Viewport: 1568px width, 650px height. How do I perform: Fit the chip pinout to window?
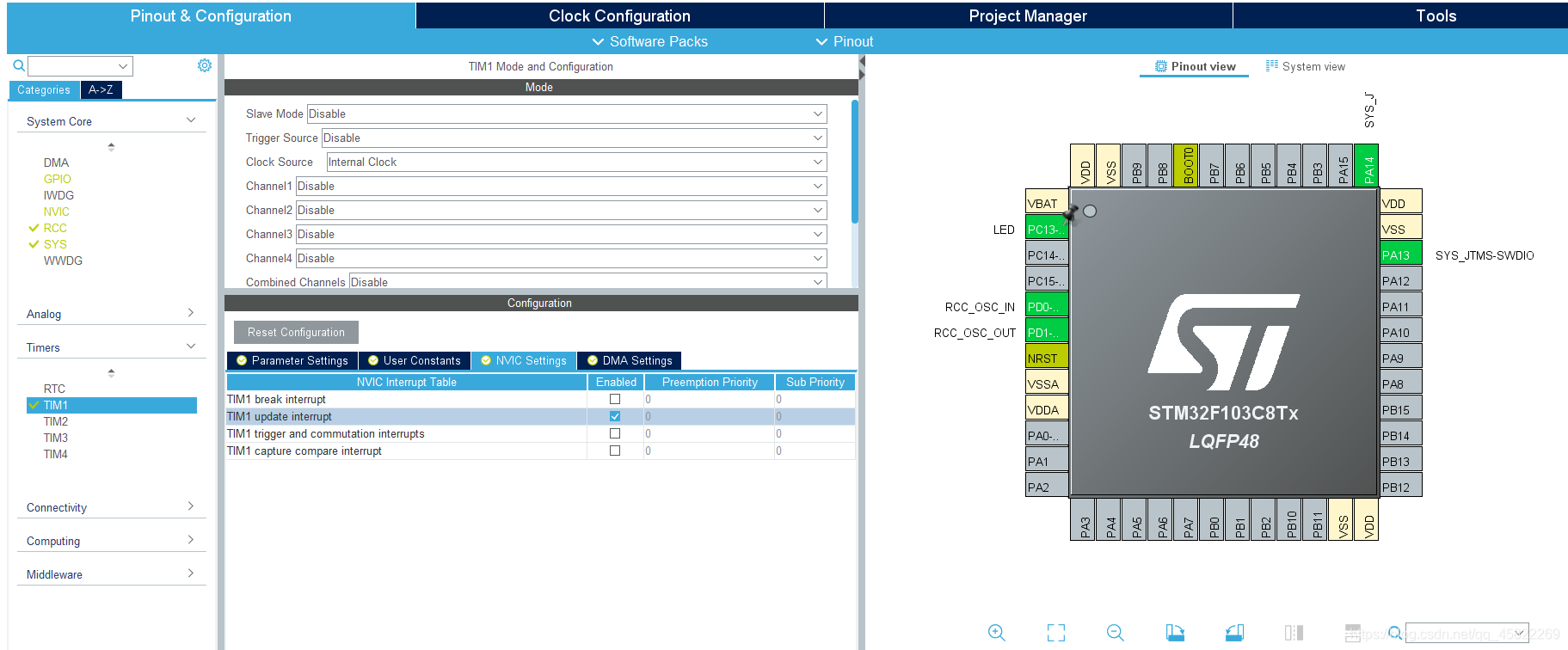point(1056,633)
